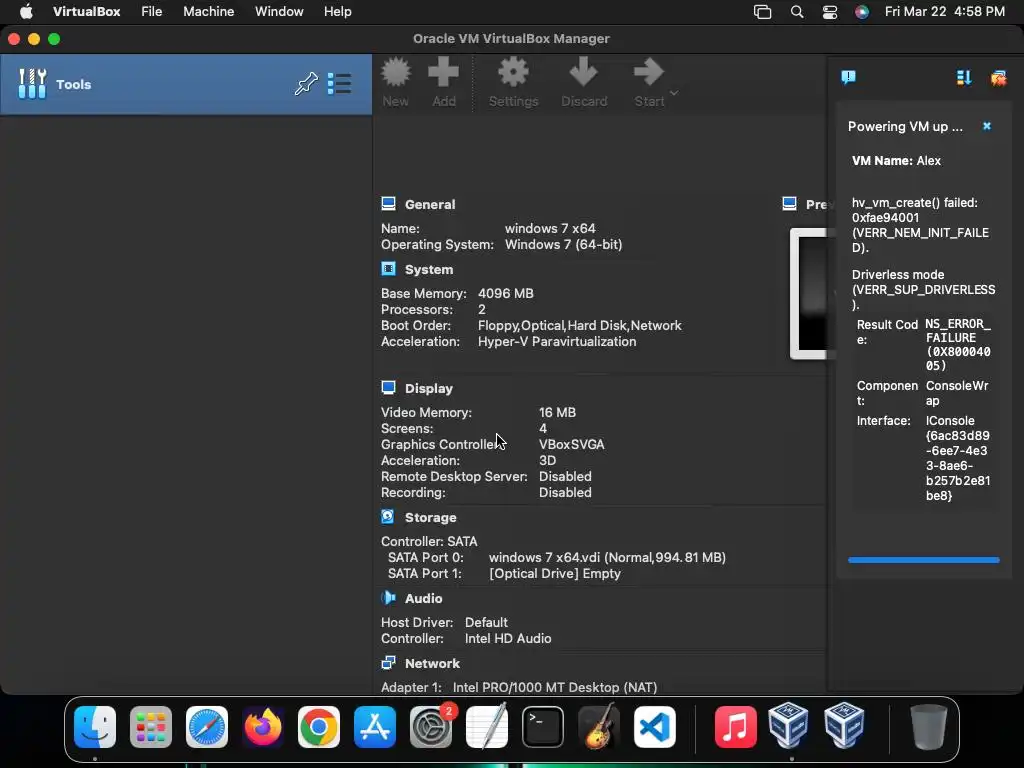This screenshot has height=768, width=1024.
Task: Click the Spotlight search icon in menu bar
Action: 797,12
